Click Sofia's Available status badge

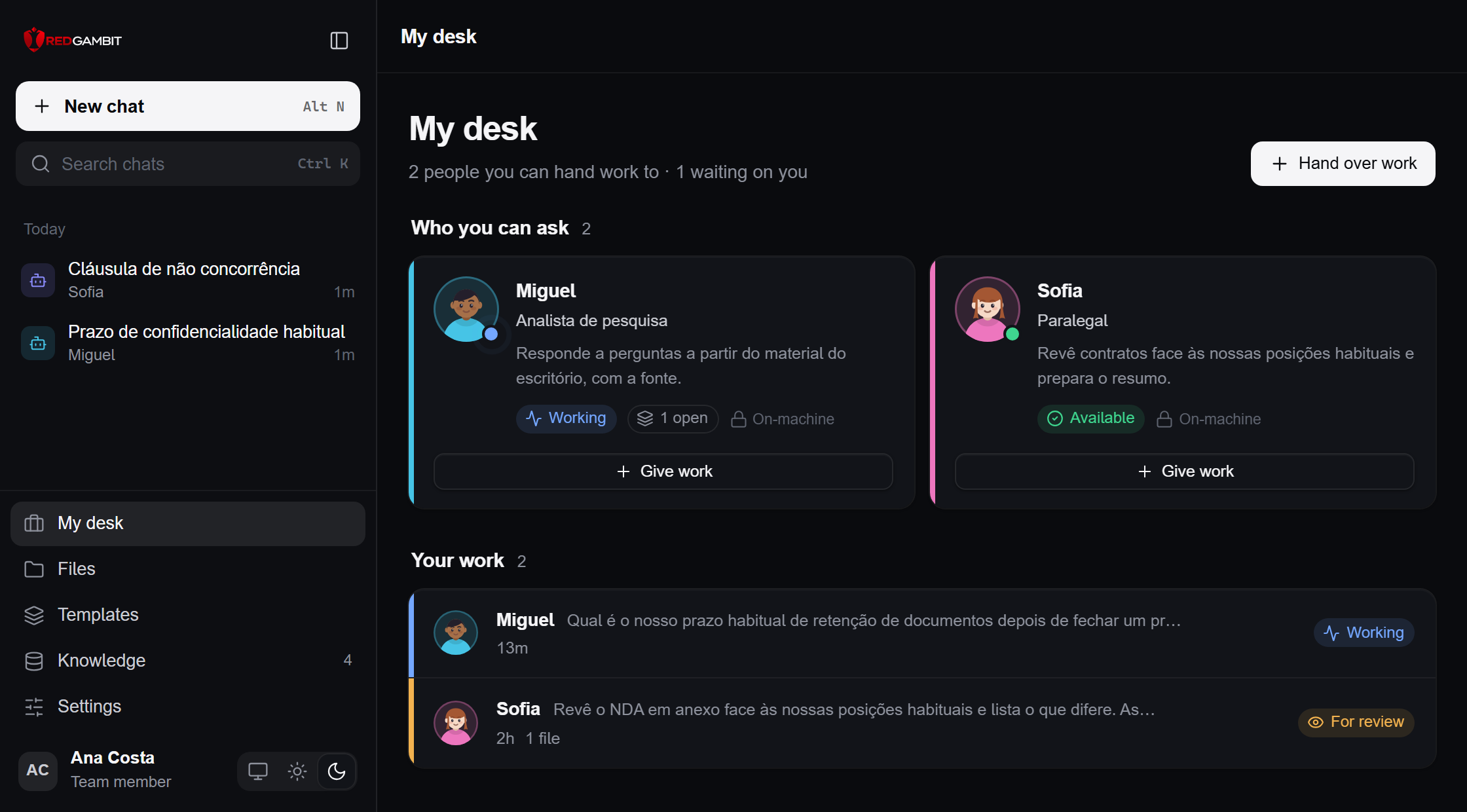(x=1091, y=418)
